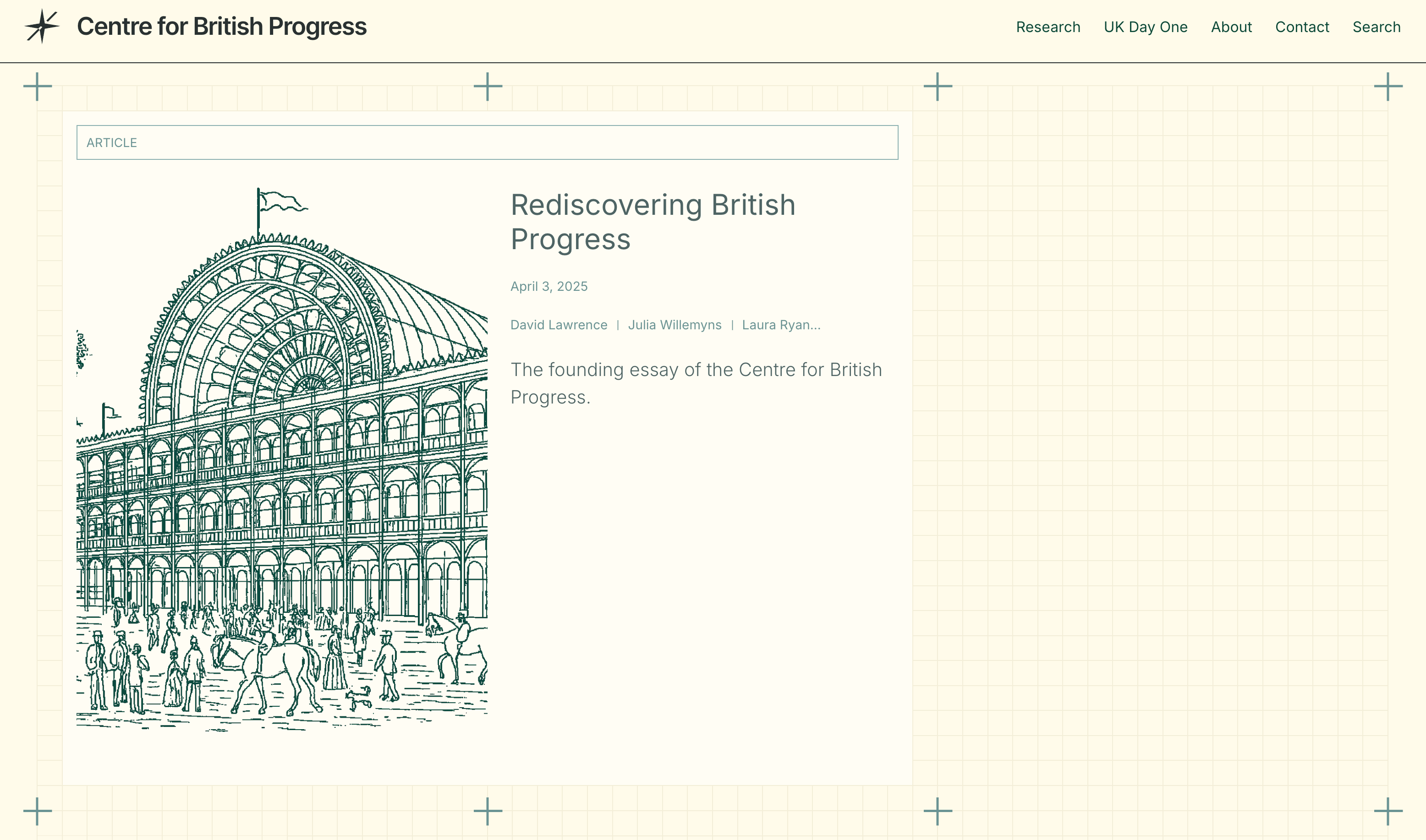
Task: Open the About page
Action: (x=1231, y=27)
